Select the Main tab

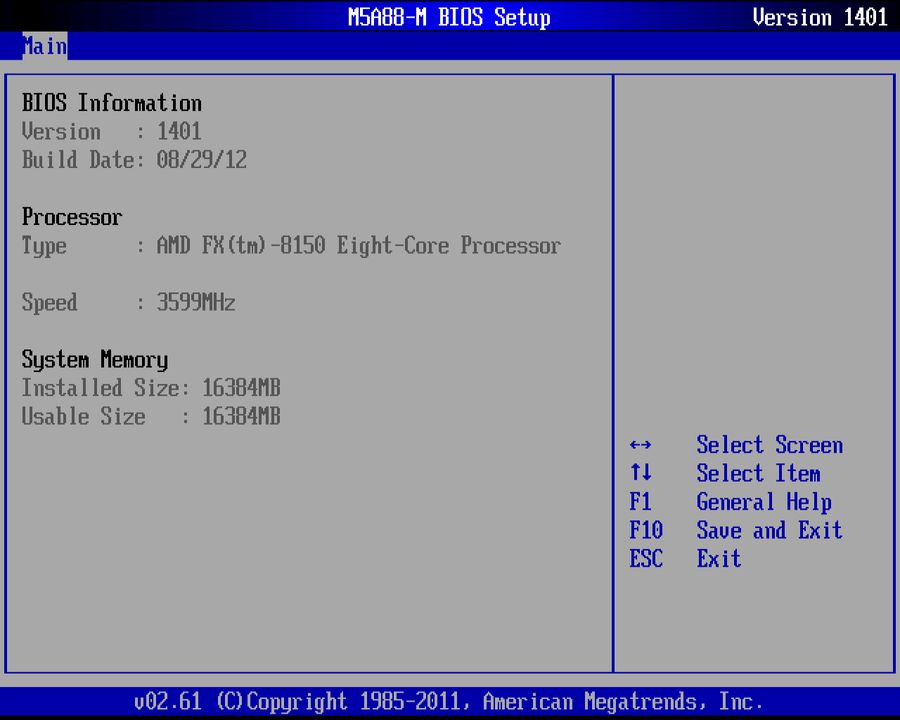[45, 46]
